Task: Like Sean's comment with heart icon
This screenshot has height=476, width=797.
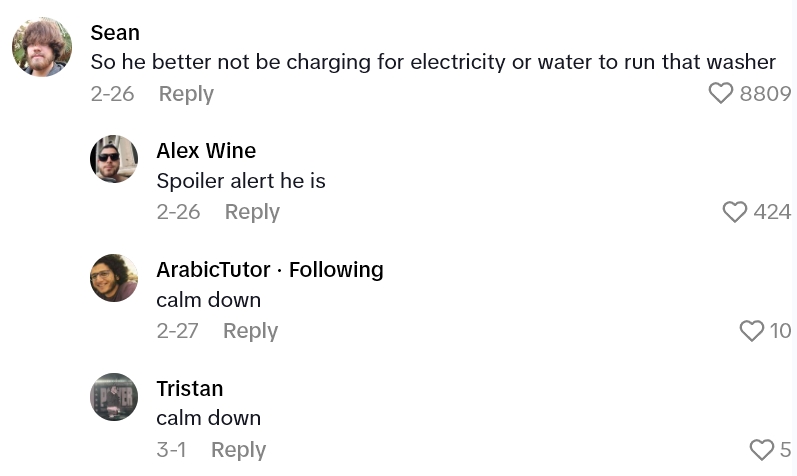Action: 720,94
